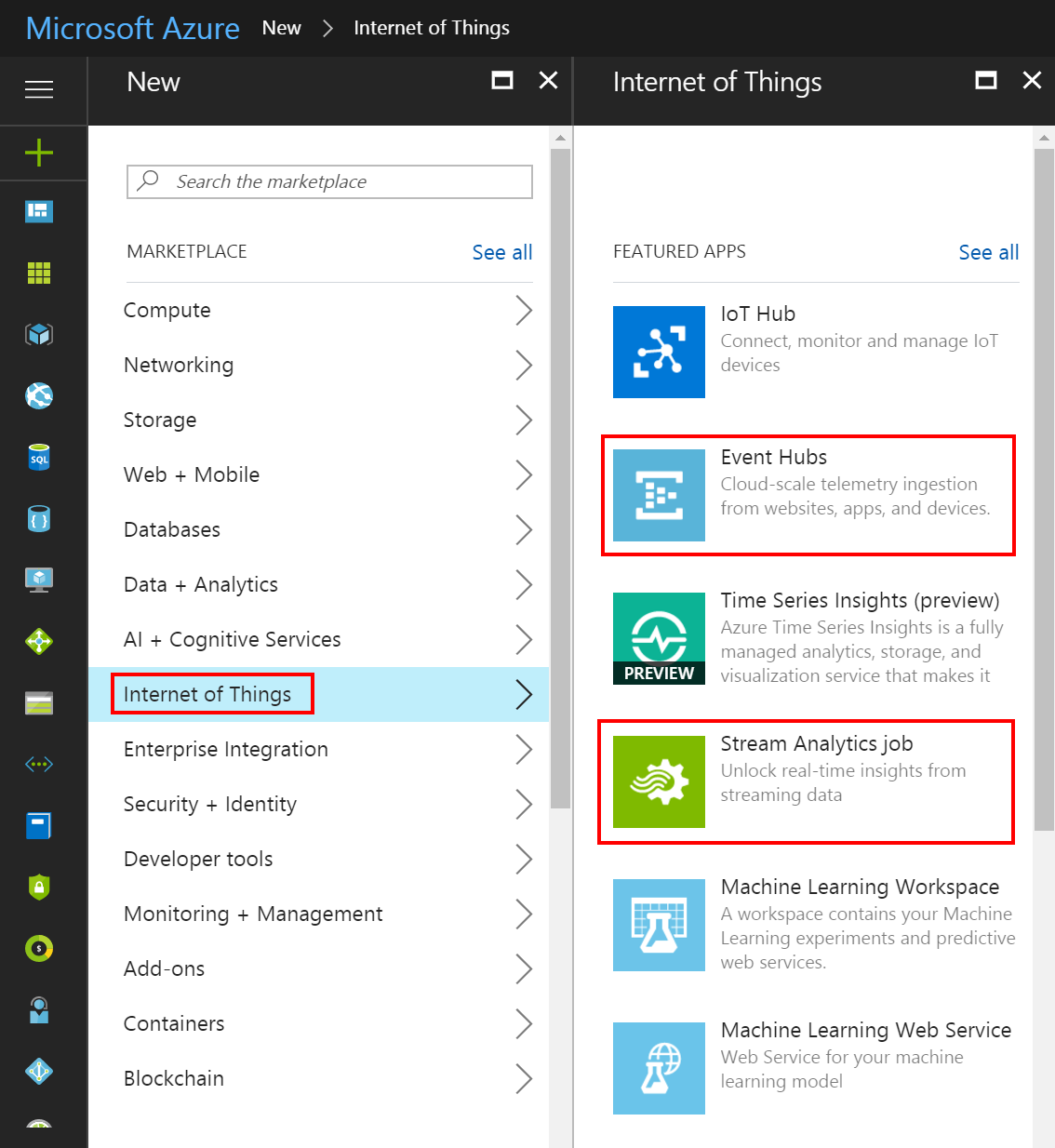Close the New blade
Image resolution: width=1055 pixels, height=1148 pixels.
549,80
